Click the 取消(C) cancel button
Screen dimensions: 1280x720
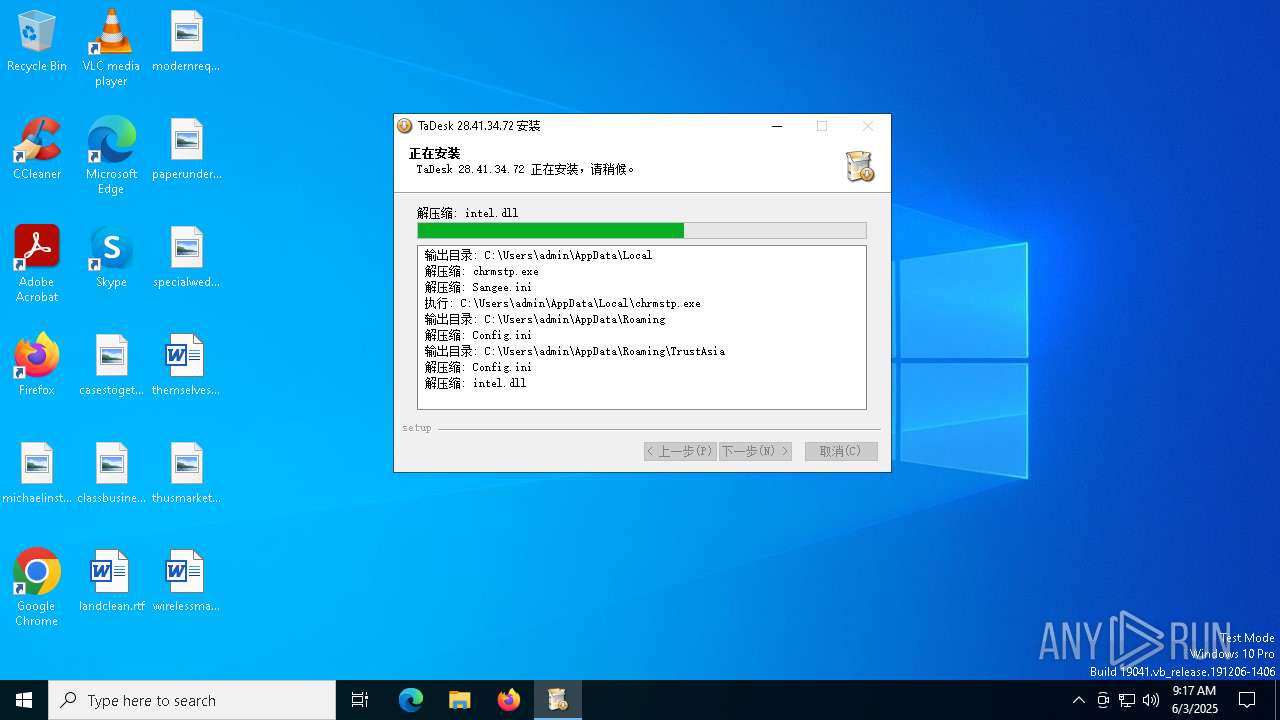[x=841, y=451]
